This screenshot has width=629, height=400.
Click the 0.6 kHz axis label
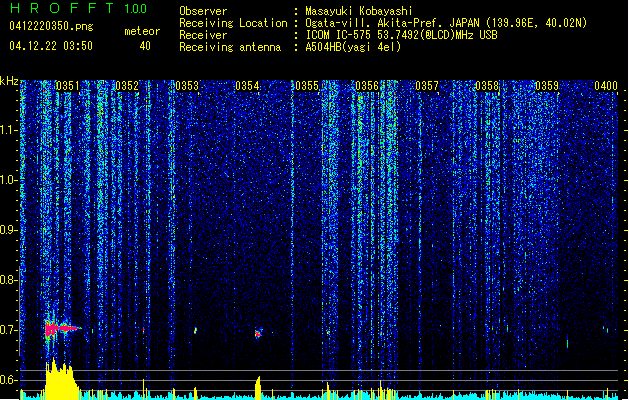click(8, 380)
